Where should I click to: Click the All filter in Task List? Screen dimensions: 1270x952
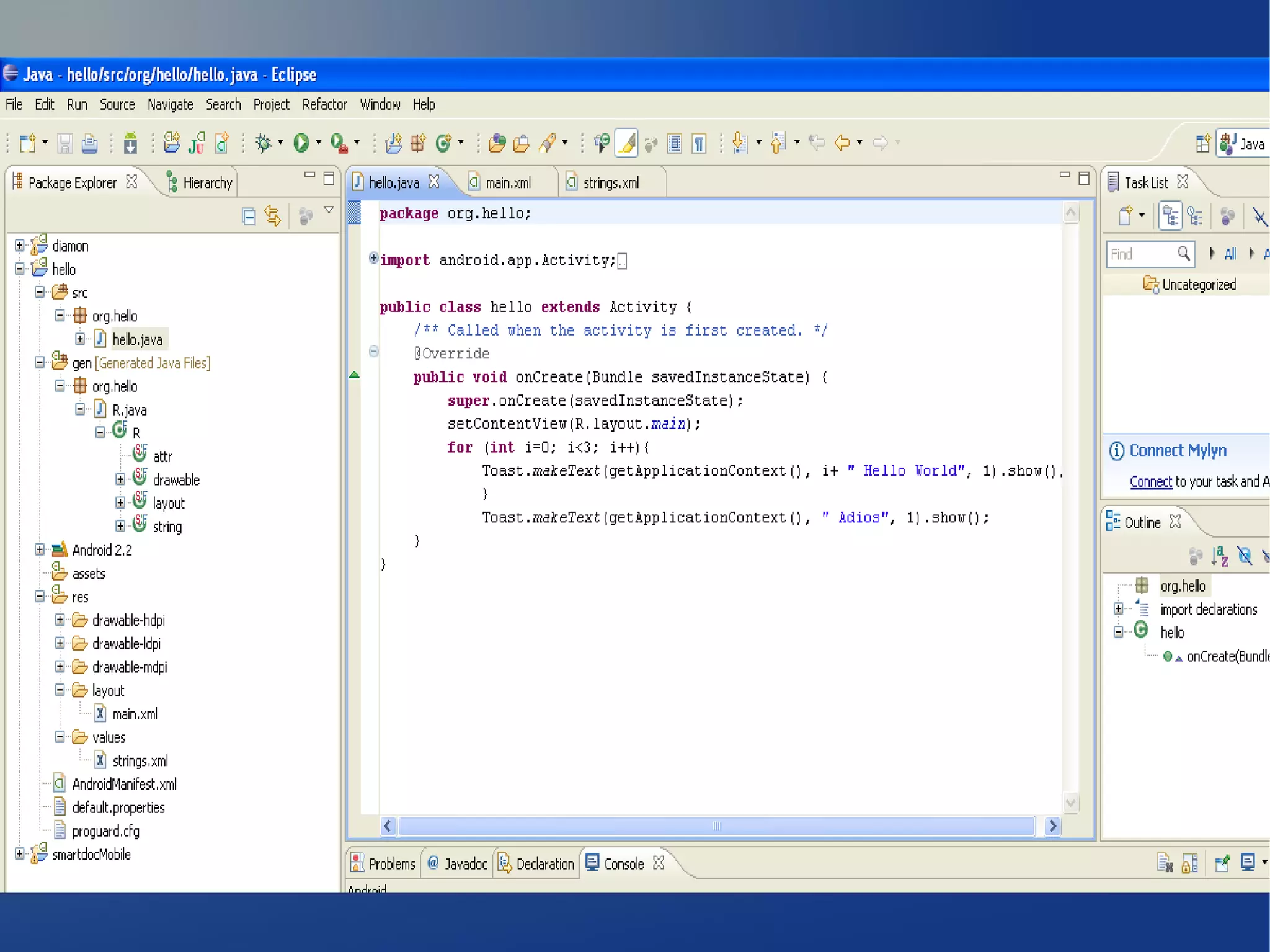(1230, 254)
